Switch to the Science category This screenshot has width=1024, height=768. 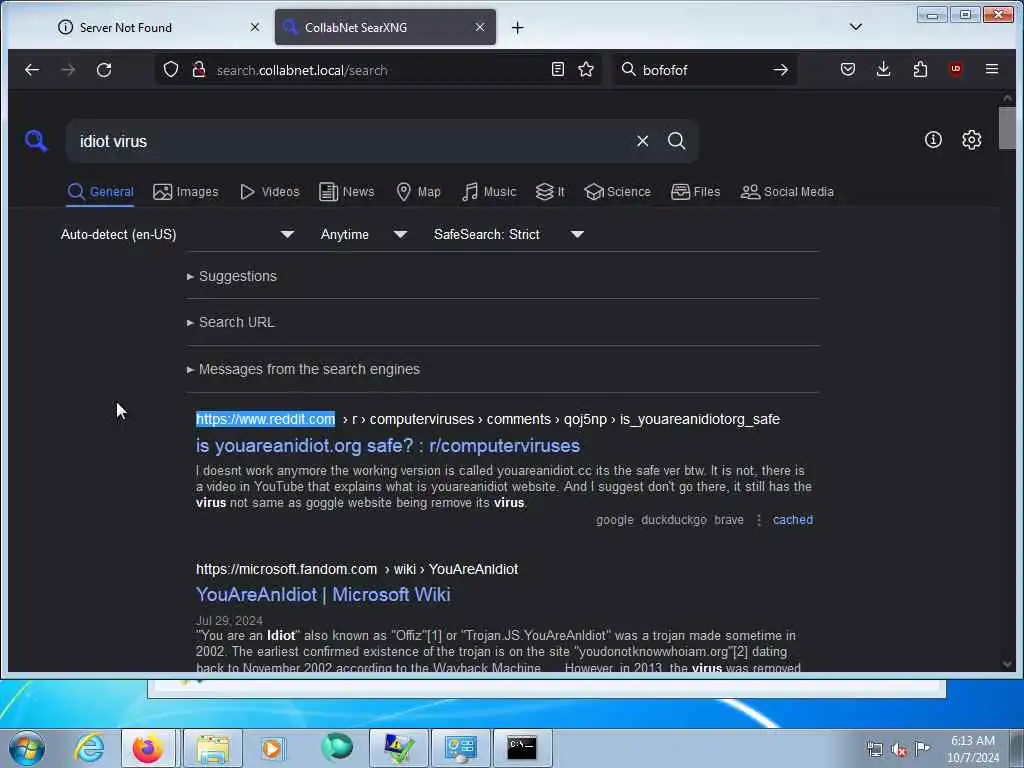pyautogui.click(x=618, y=192)
